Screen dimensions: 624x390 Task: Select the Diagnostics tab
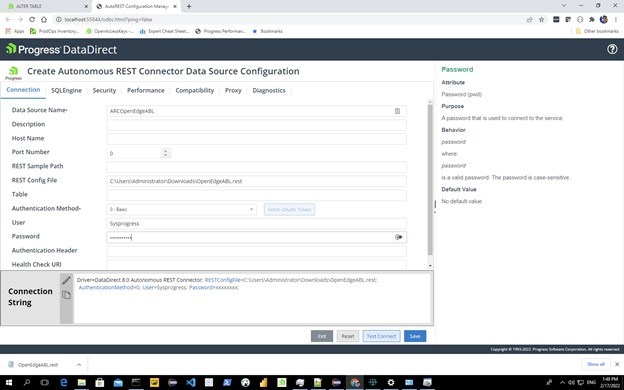tap(269, 90)
